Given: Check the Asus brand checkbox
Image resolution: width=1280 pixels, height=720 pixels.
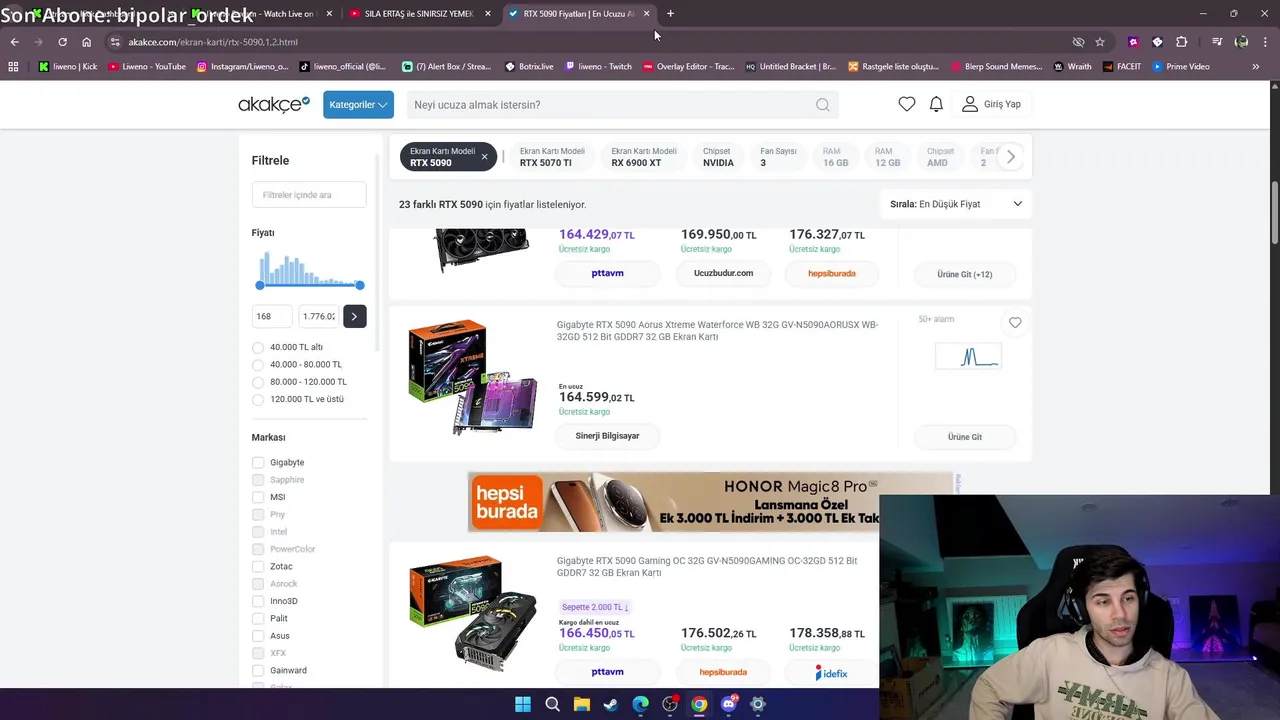Looking at the screenshot, I should tap(258, 636).
